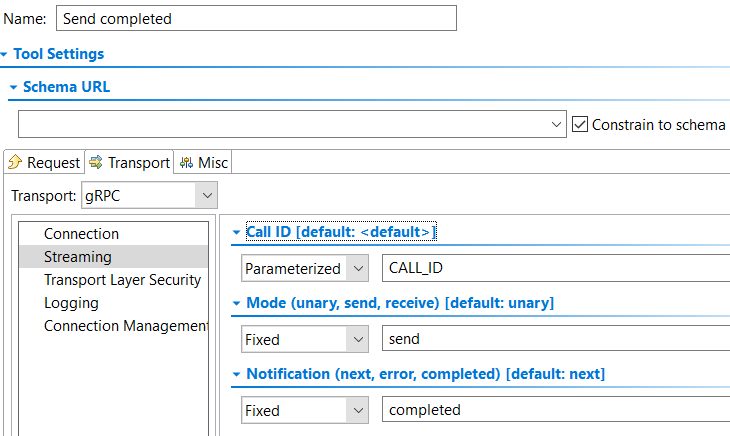Switch to the Request tab
This screenshot has height=436, width=730.
pos(44,162)
